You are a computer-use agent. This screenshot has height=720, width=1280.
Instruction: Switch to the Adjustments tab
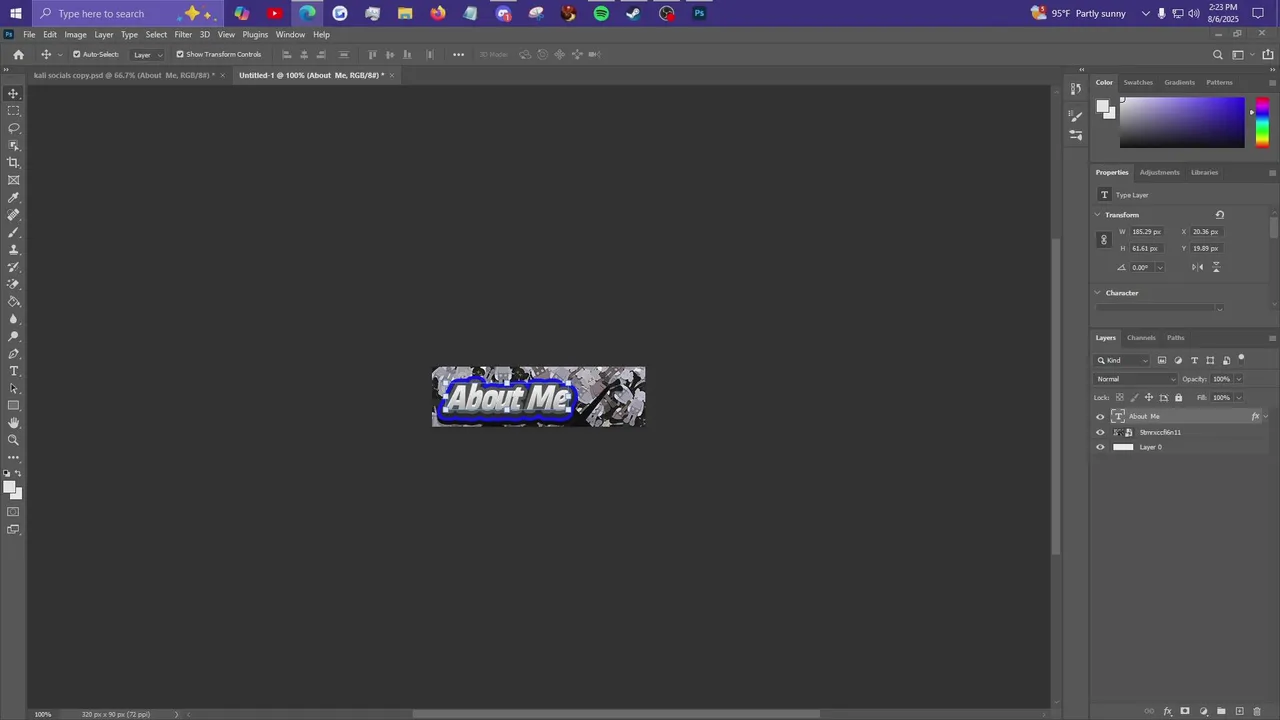(1159, 172)
